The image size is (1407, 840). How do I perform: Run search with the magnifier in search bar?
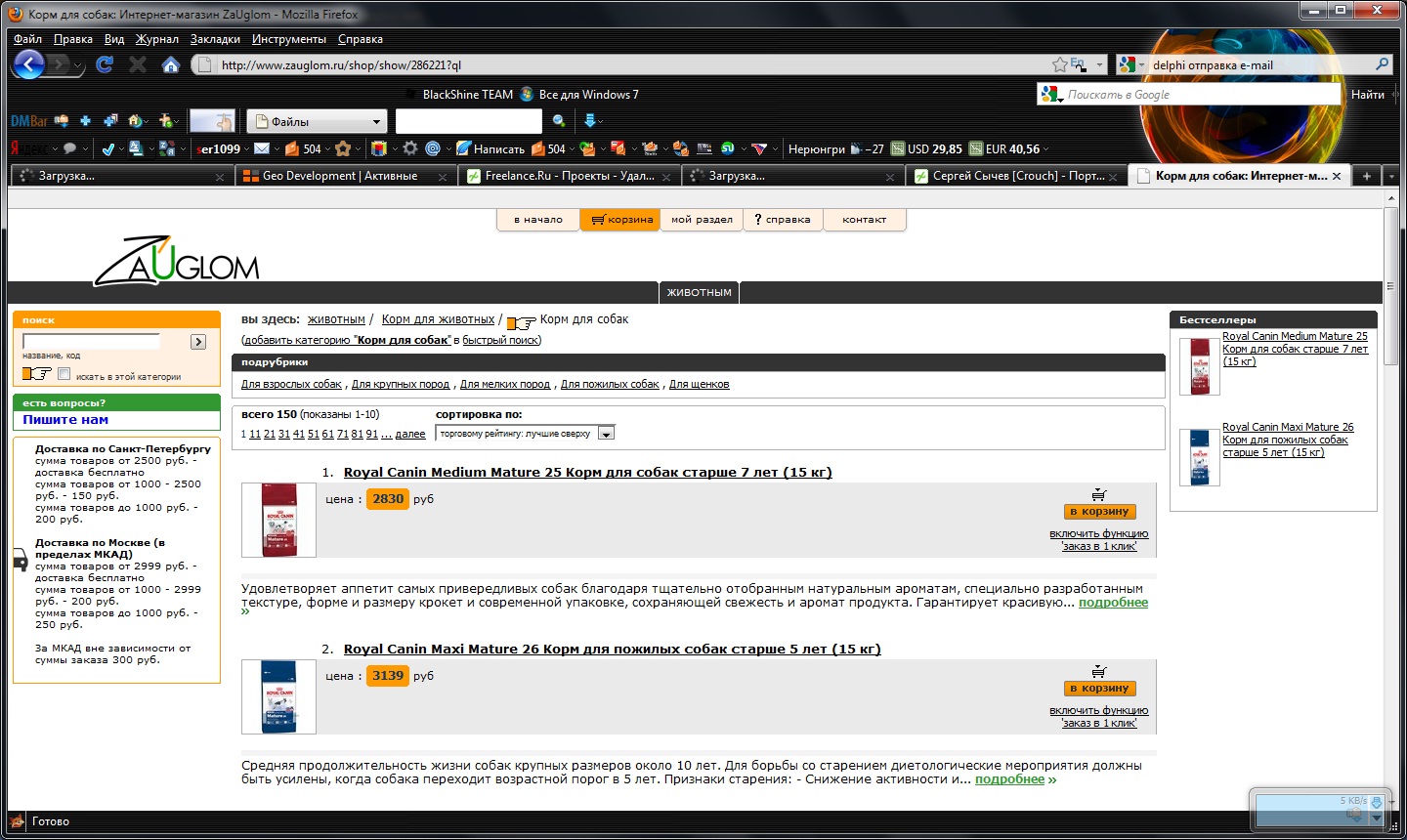(1382, 64)
